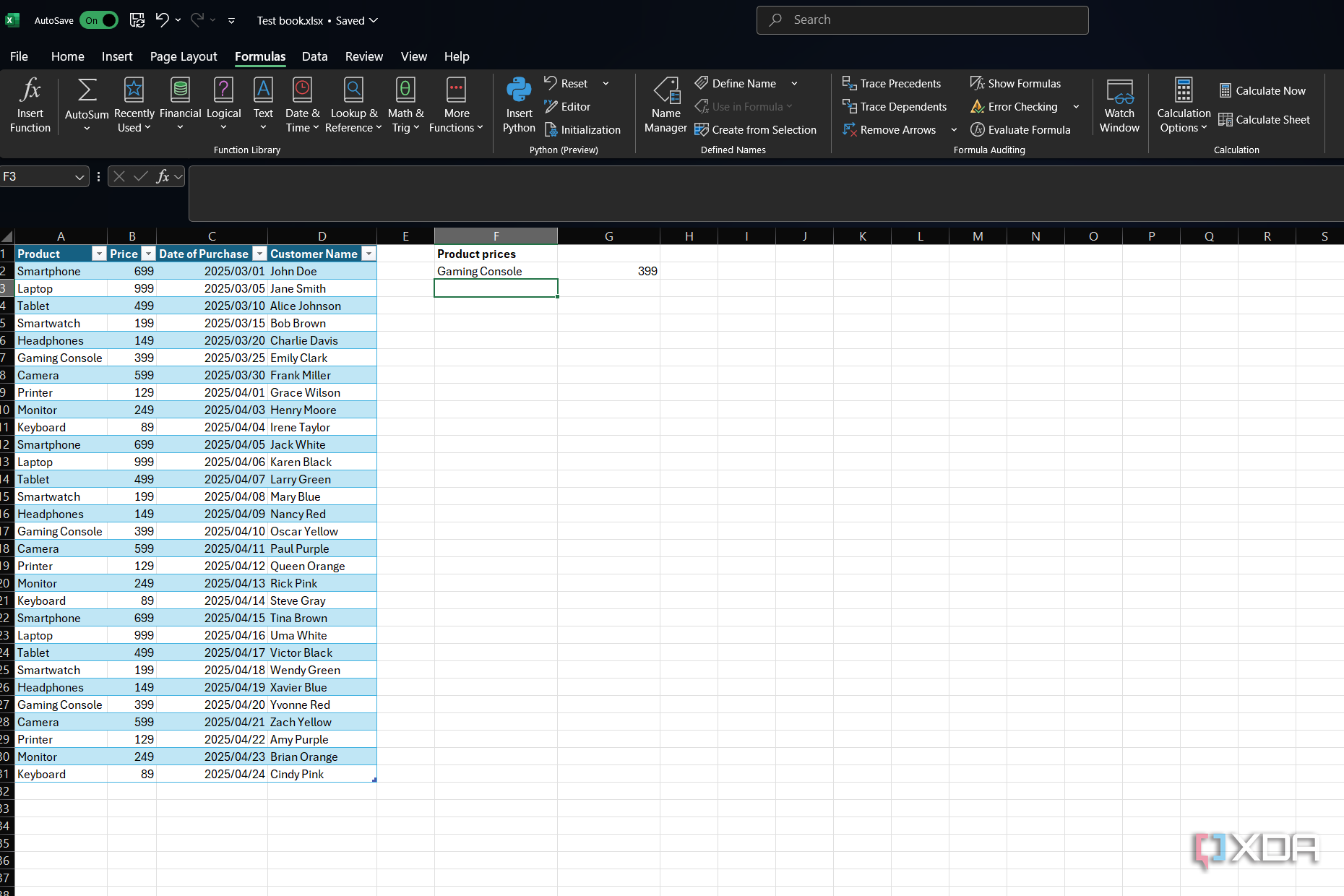Image resolution: width=1344 pixels, height=896 pixels.
Task: Open Recently Used functions
Action: tap(134, 105)
